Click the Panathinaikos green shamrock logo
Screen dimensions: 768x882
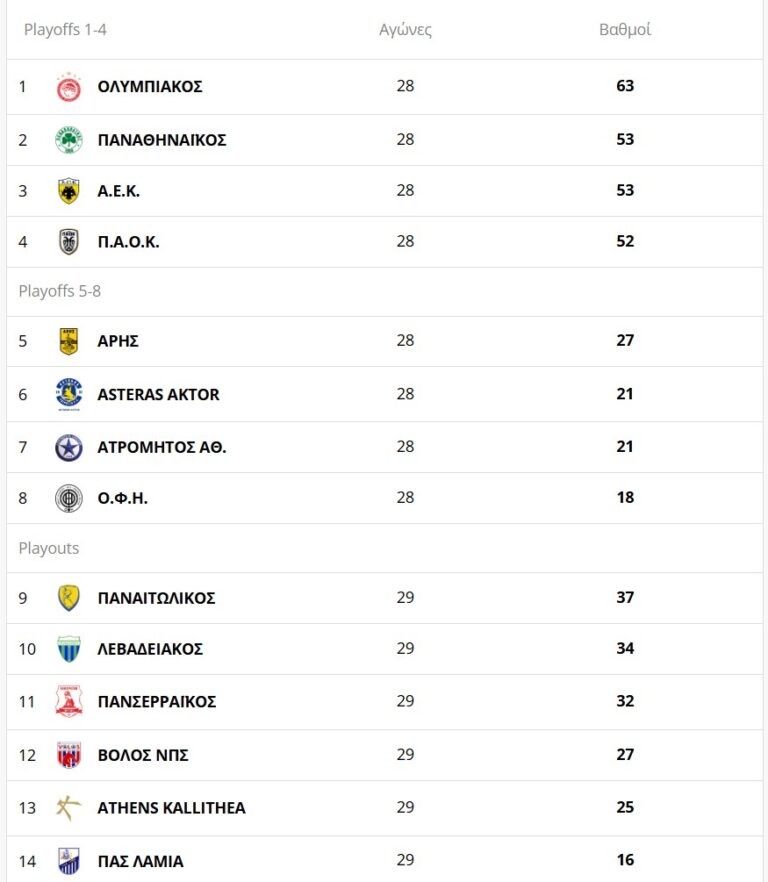point(69,140)
